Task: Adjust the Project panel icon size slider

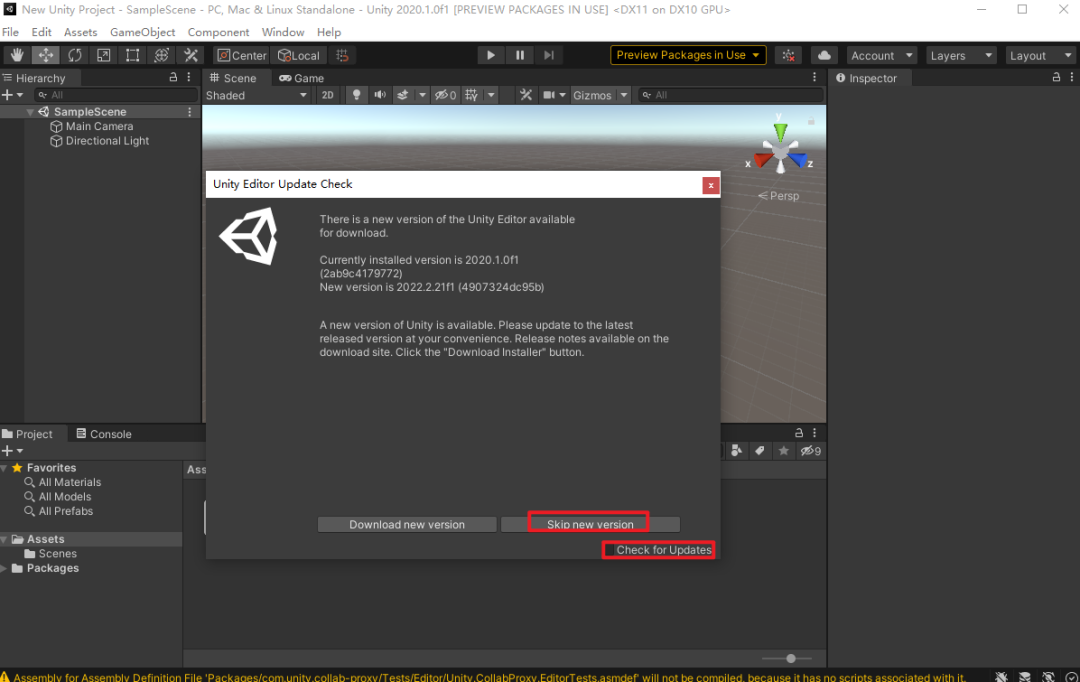Action: (791, 658)
